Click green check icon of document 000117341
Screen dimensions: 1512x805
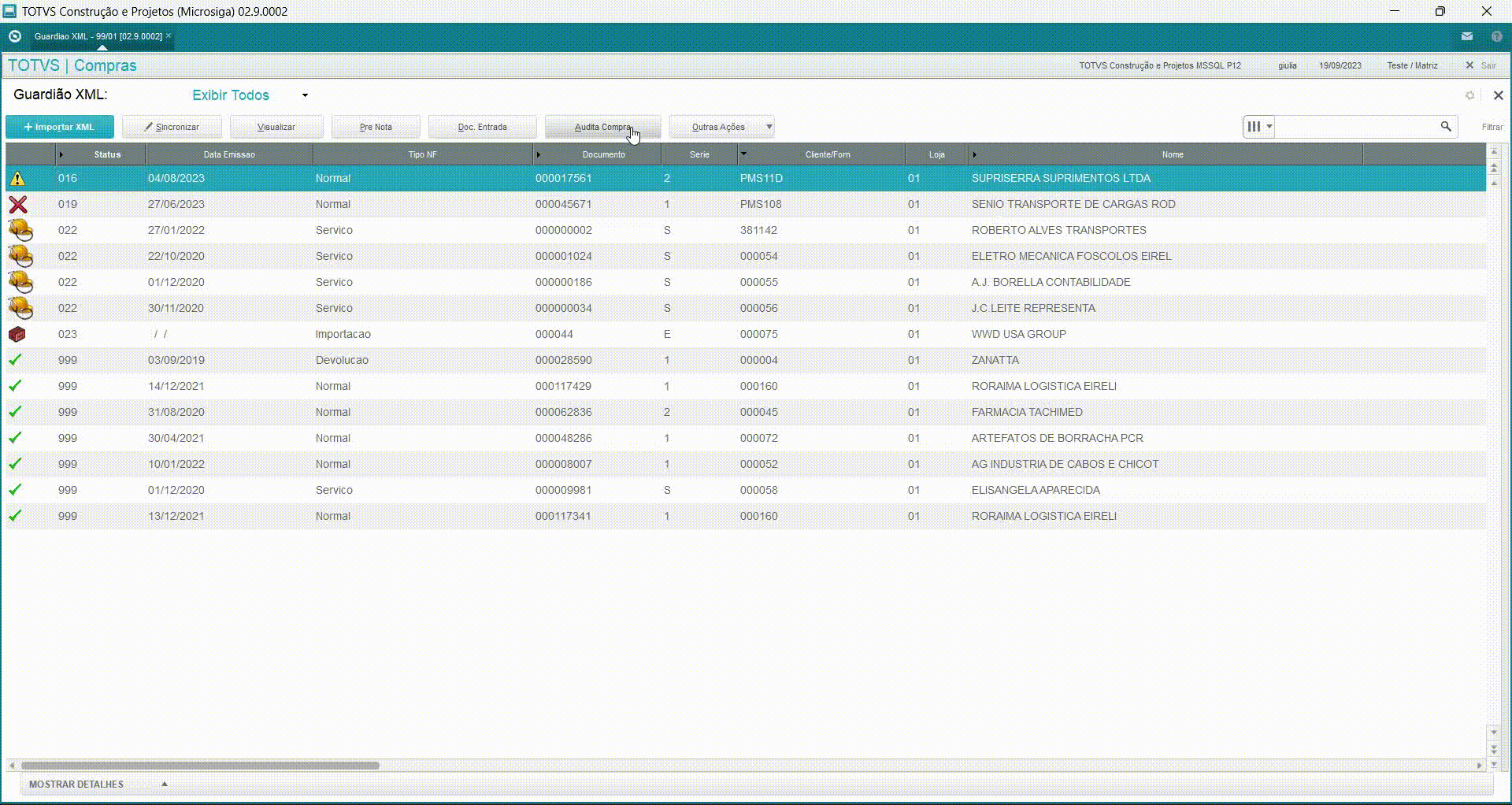(x=15, y=516)
